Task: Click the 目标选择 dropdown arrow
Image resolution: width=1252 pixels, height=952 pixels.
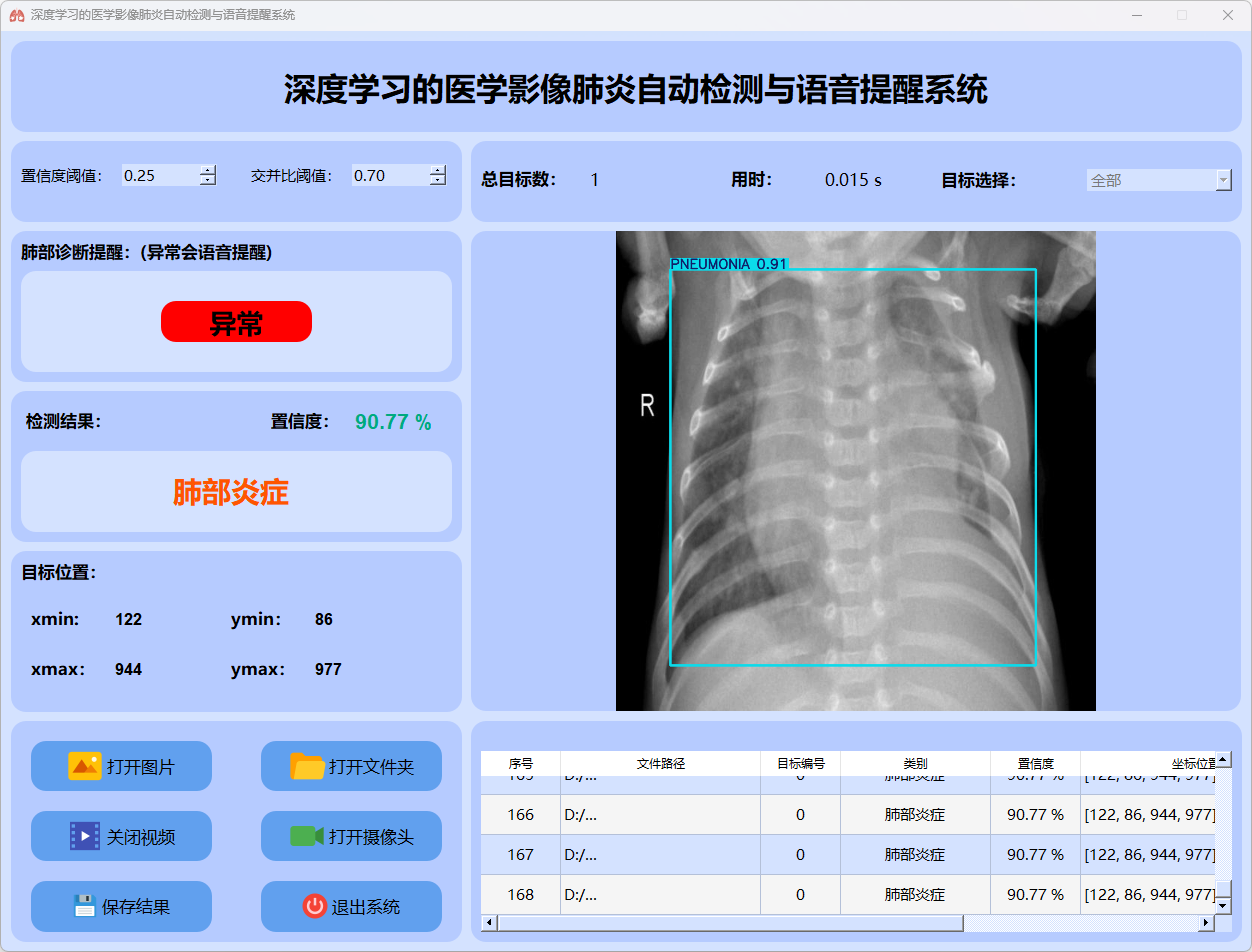Action: click(1224, 180)
